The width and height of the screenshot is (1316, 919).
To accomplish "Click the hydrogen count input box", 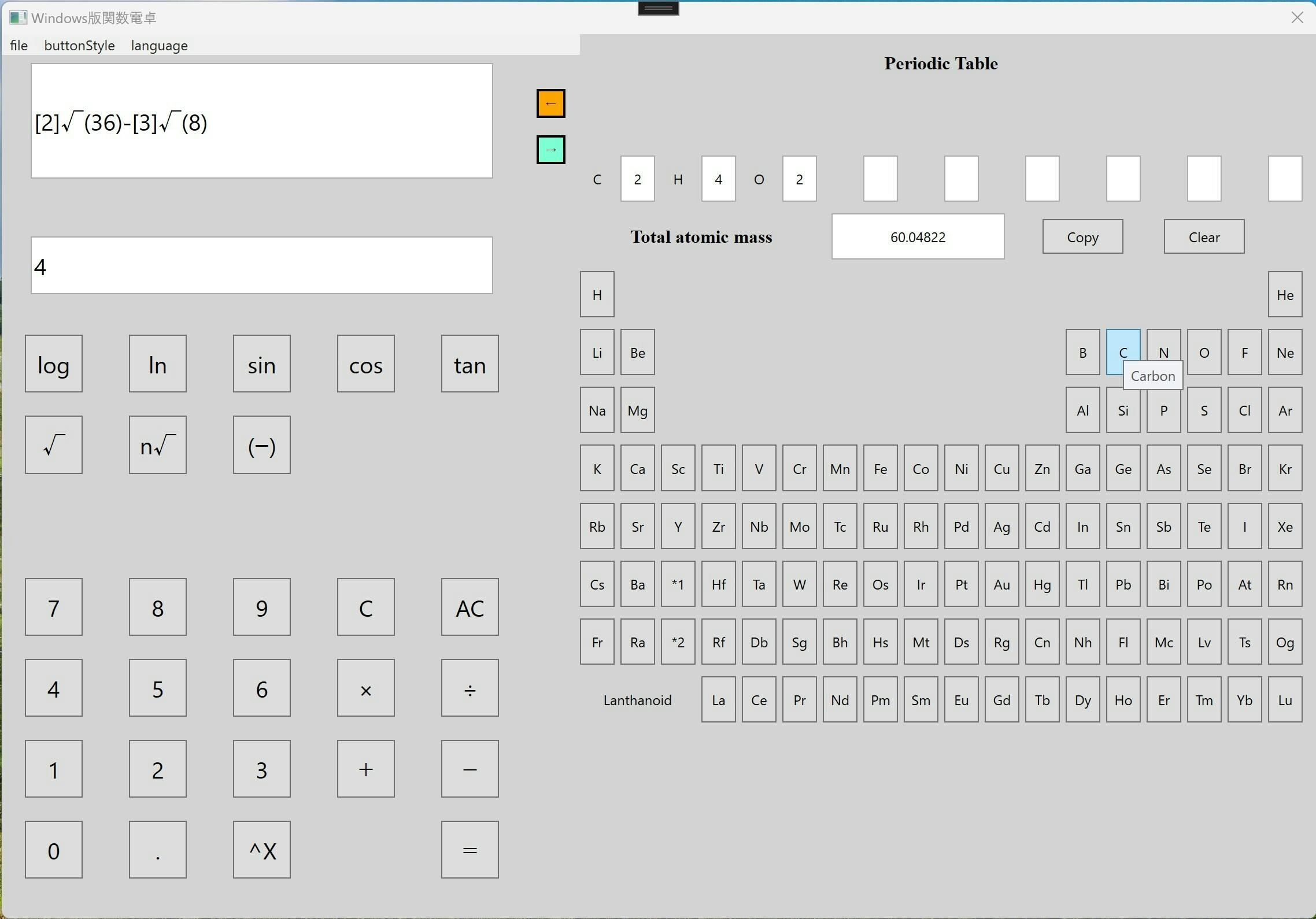I will (718, 179).
